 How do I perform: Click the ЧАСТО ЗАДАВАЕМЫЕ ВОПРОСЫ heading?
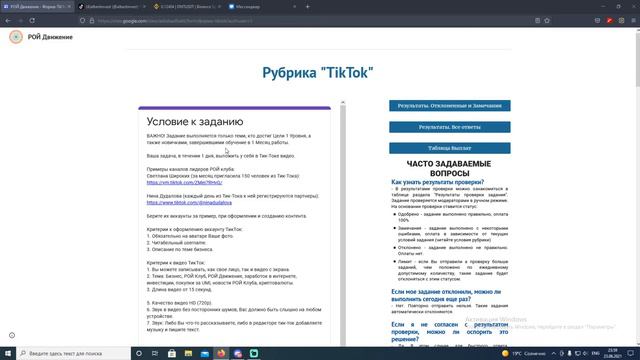(449, 169)
